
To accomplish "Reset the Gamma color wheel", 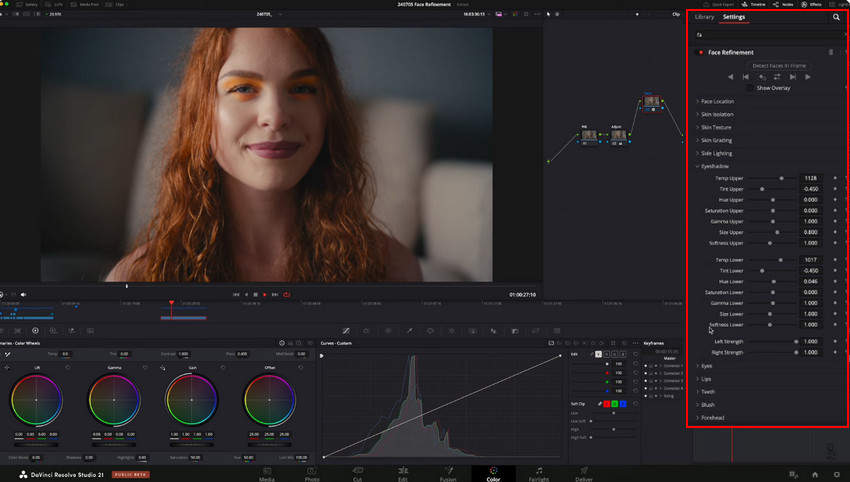I will (145, 368).
